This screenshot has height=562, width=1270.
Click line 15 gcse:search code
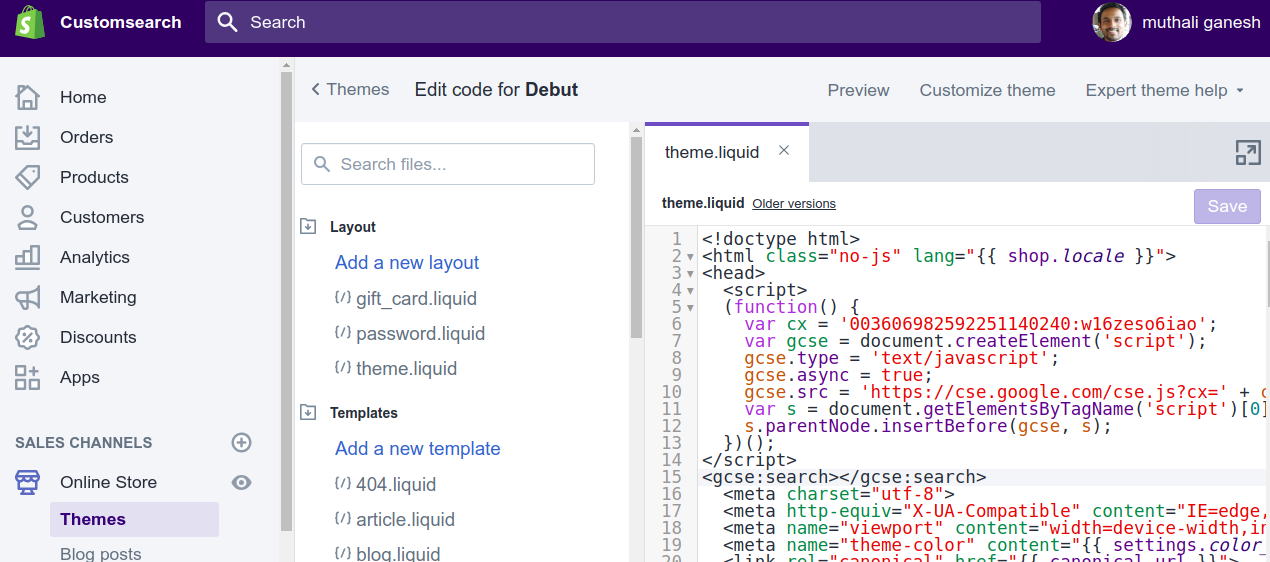click(x=843, y=477)
